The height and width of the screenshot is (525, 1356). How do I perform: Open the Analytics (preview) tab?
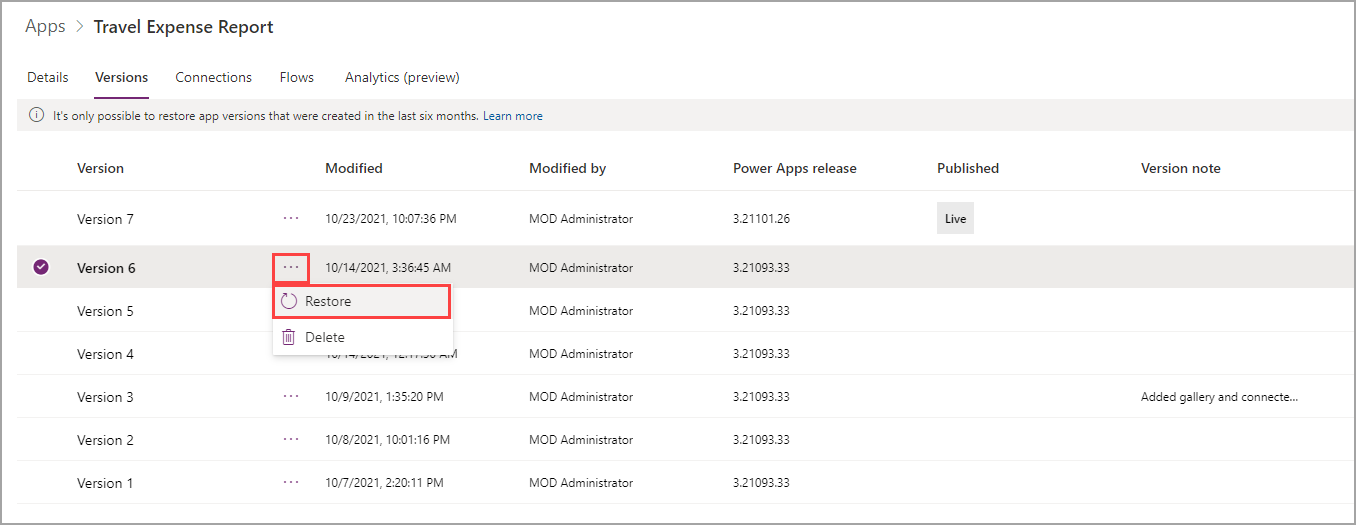tap(402, 77)
